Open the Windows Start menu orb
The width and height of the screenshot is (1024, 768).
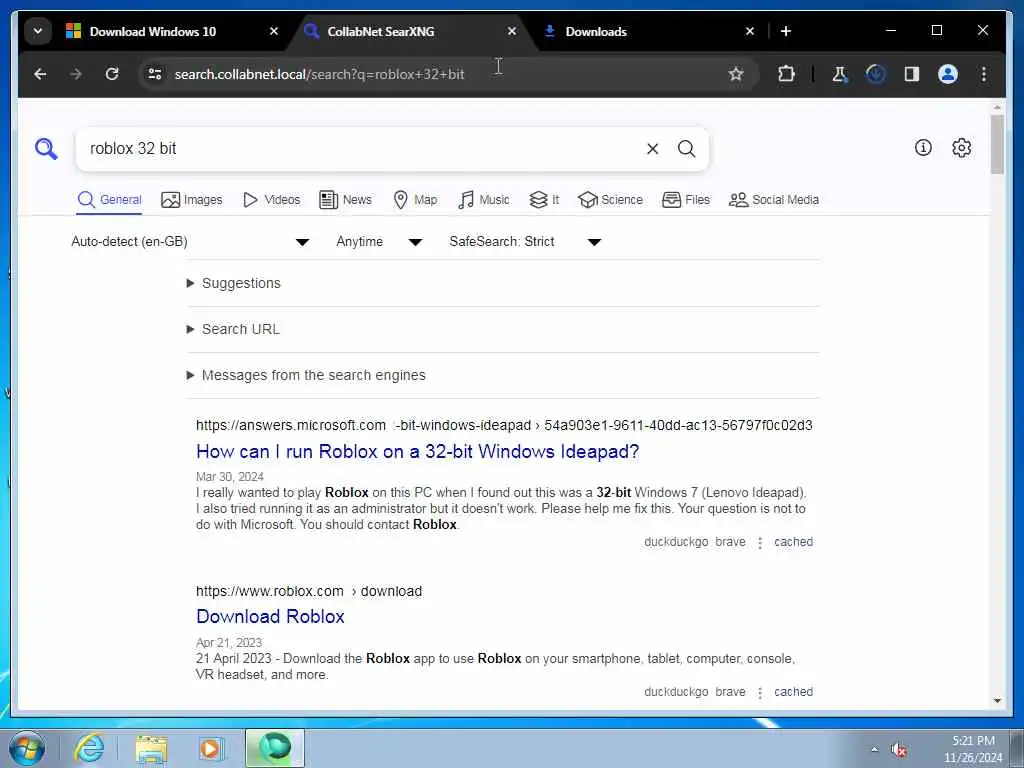[x=27, y=748]
